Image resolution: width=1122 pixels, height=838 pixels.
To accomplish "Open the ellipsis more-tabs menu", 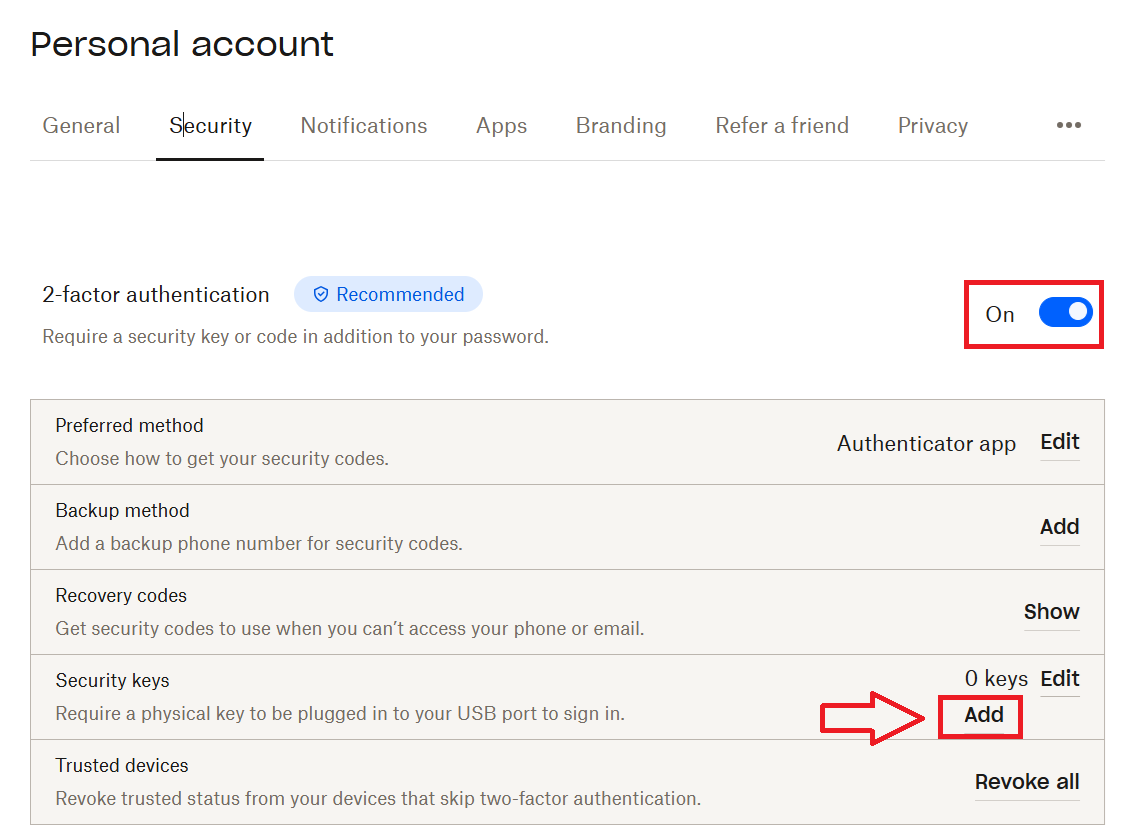I will 1068,126.
